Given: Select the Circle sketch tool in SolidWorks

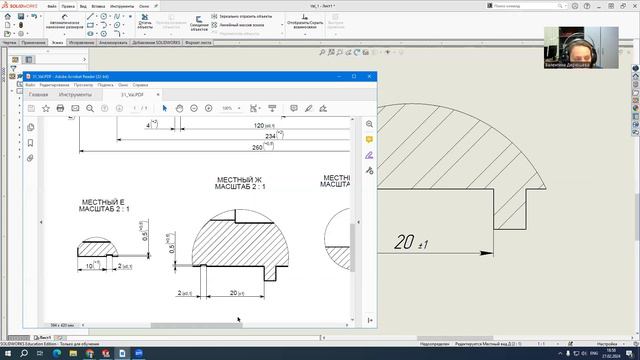Looking at the screenshot, I should point(104,16).
